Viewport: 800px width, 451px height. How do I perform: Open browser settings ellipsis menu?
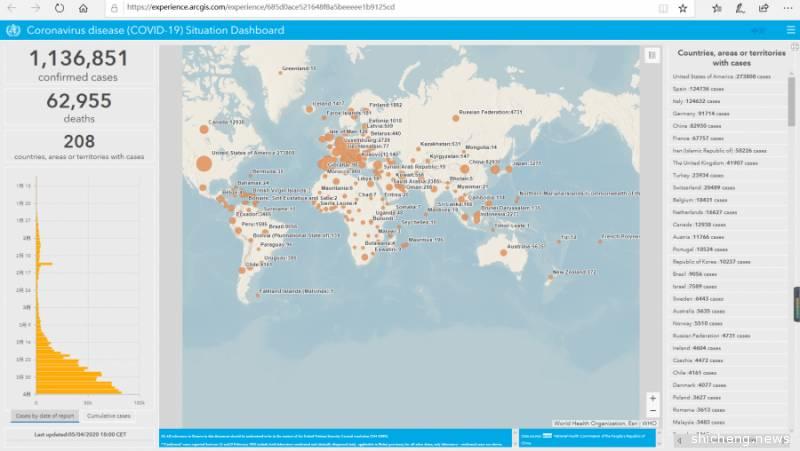pyautogui.click(x=787, y=7)
